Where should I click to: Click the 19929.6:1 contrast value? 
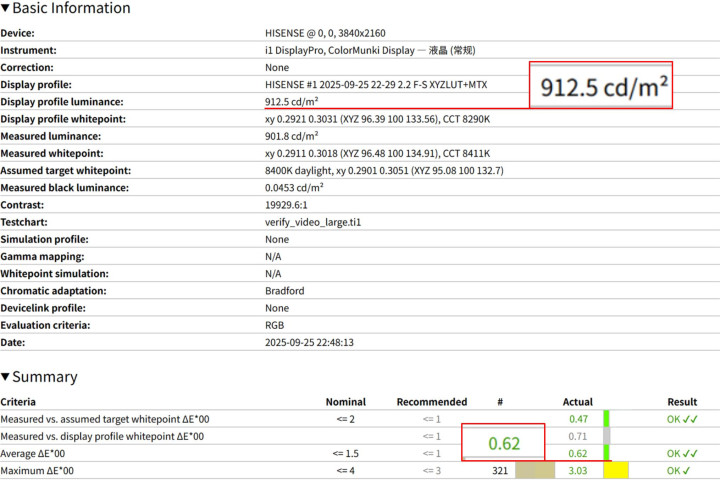tap(288, 204)
